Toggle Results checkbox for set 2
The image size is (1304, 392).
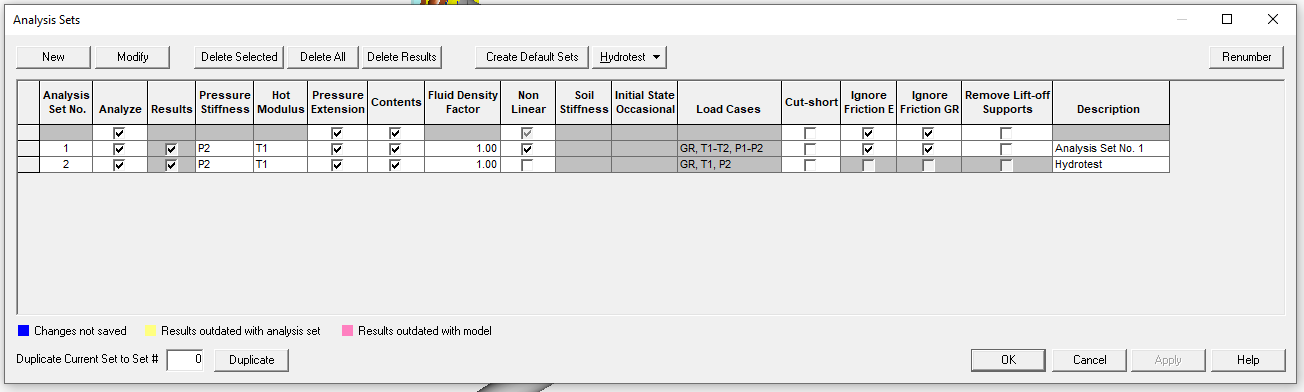(x=171, y=165)
